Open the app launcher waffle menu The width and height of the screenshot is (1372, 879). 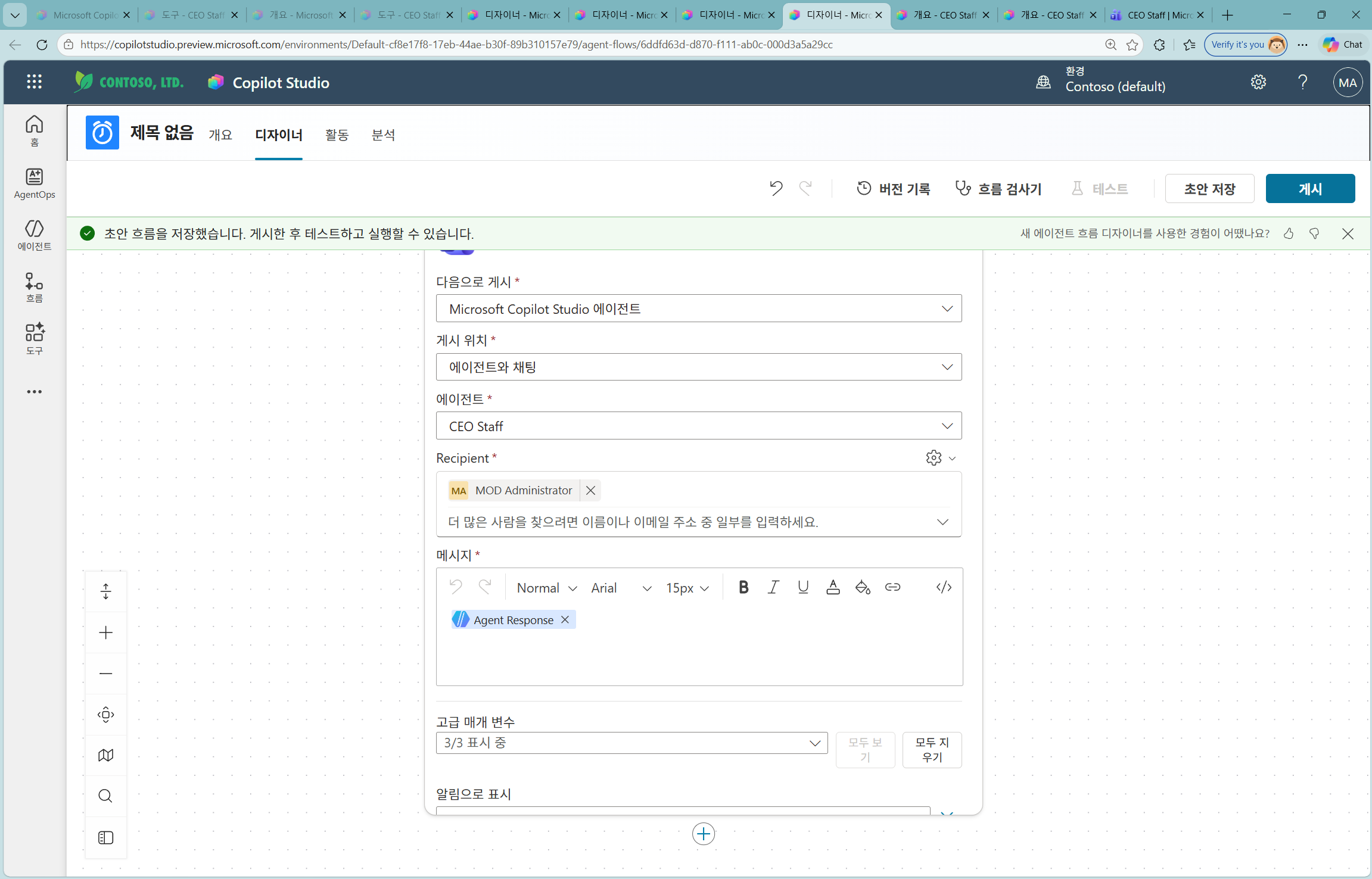[34, 82]
